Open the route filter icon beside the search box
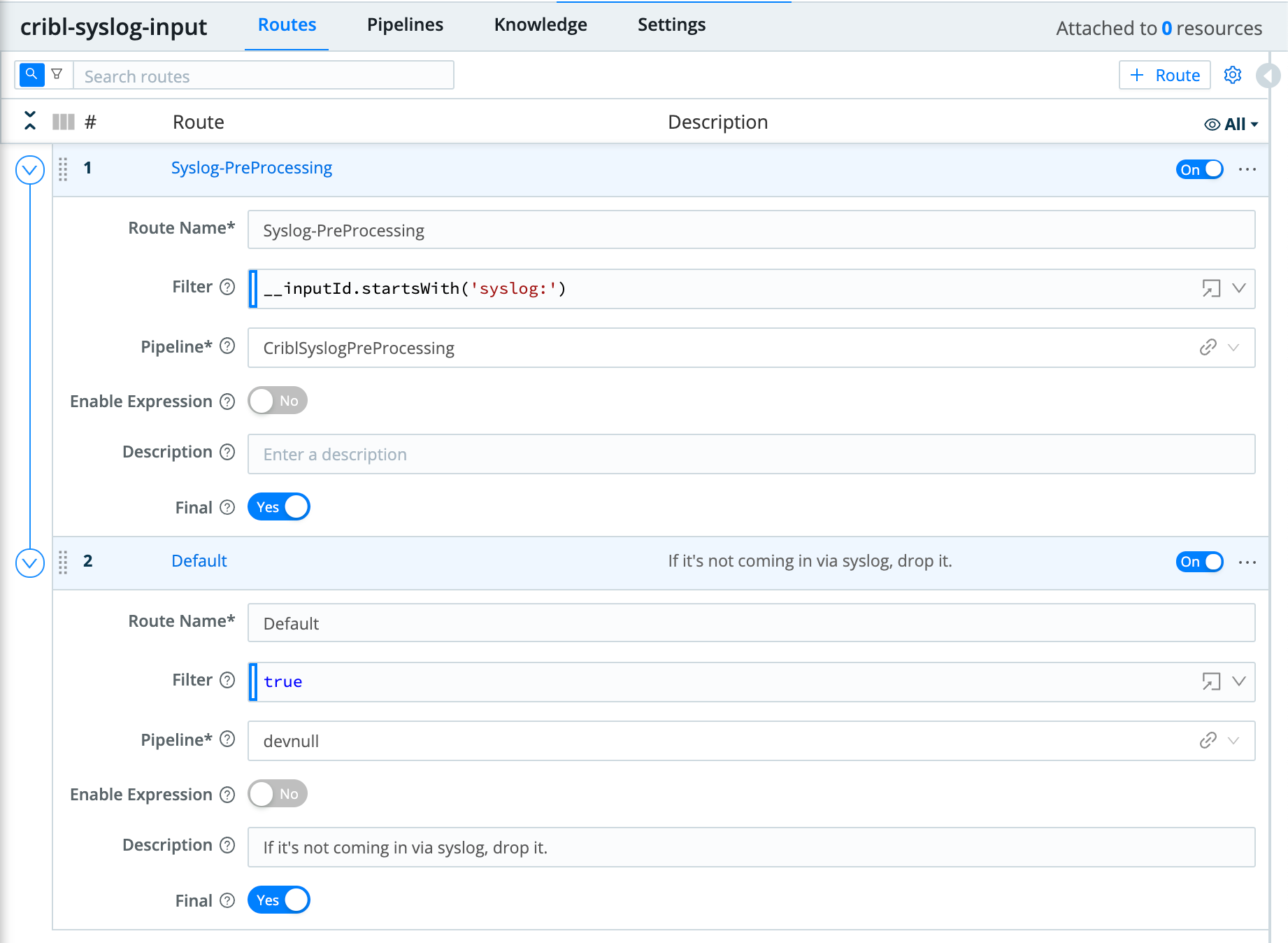Image resolution: width=1288 pixels, height=943 pixels. 57,73
